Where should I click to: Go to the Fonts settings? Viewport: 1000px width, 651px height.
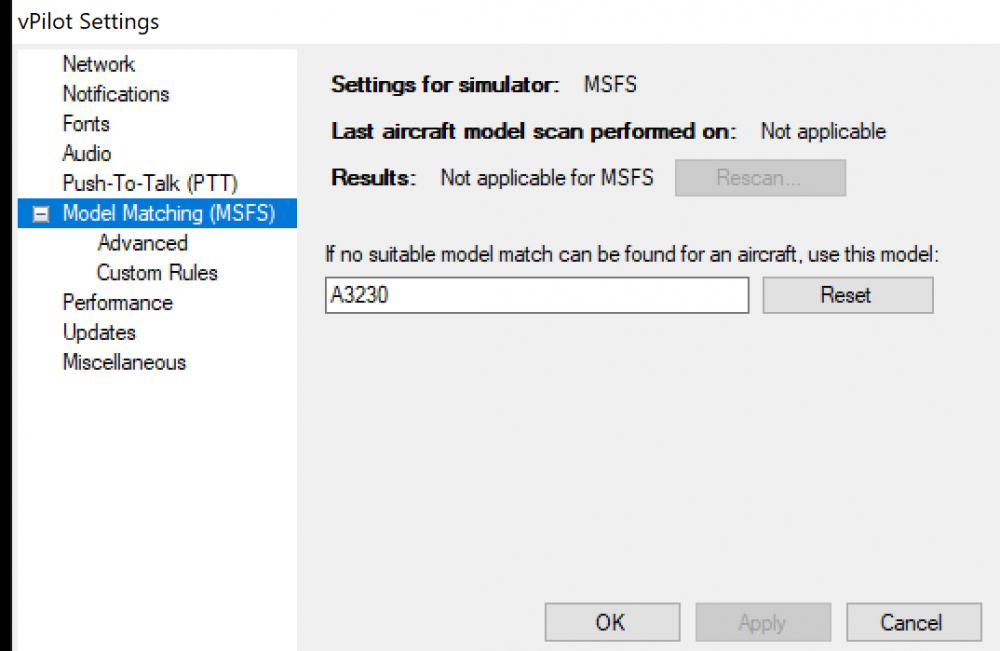pos(86,124)
